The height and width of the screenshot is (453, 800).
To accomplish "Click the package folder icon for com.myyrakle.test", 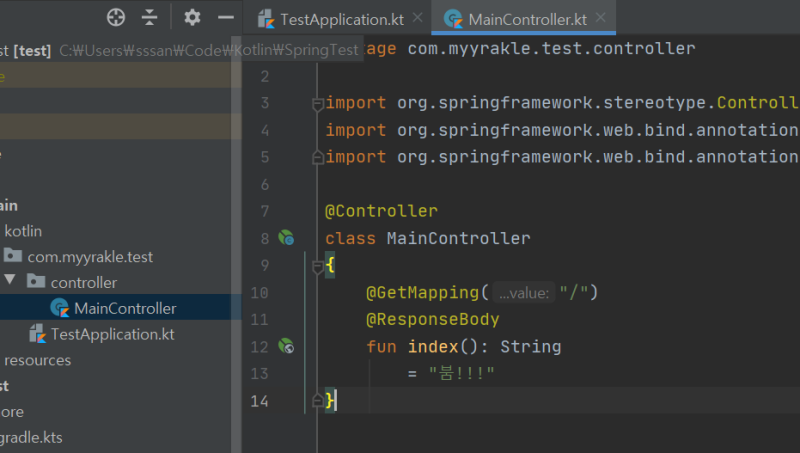I will (x=13, y=256).
